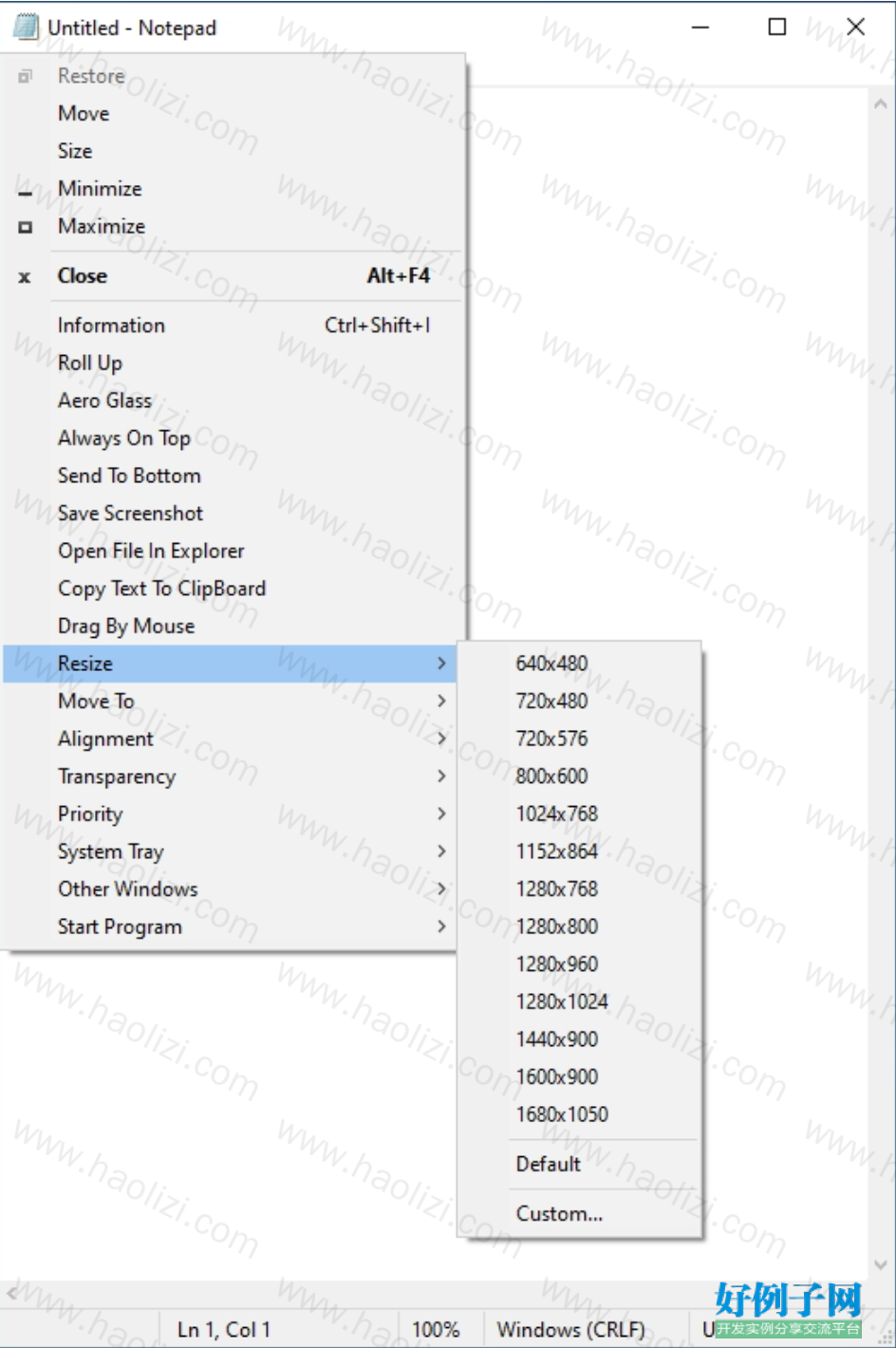Expand the Priority submenu
The image size is (896, 1348).
point(231,814)
